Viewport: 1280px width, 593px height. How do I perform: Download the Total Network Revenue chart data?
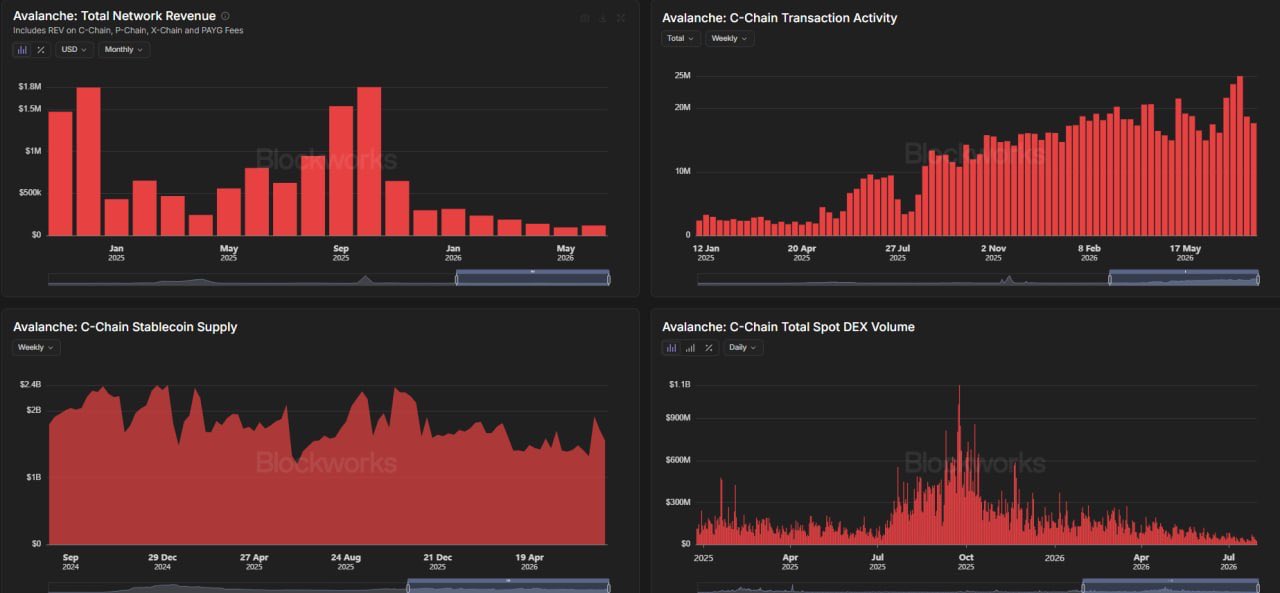604,18
